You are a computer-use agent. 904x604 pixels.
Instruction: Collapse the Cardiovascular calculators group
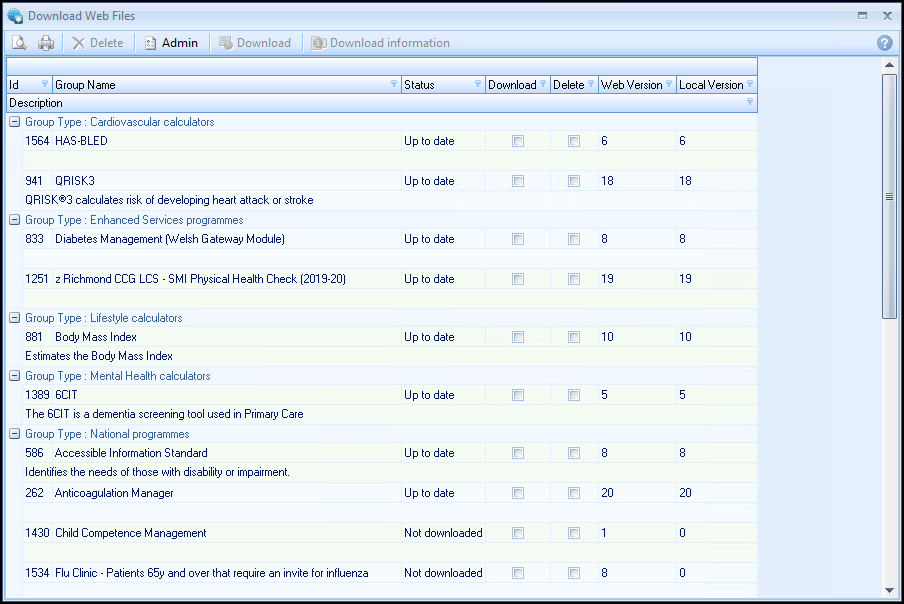[15, 122]
